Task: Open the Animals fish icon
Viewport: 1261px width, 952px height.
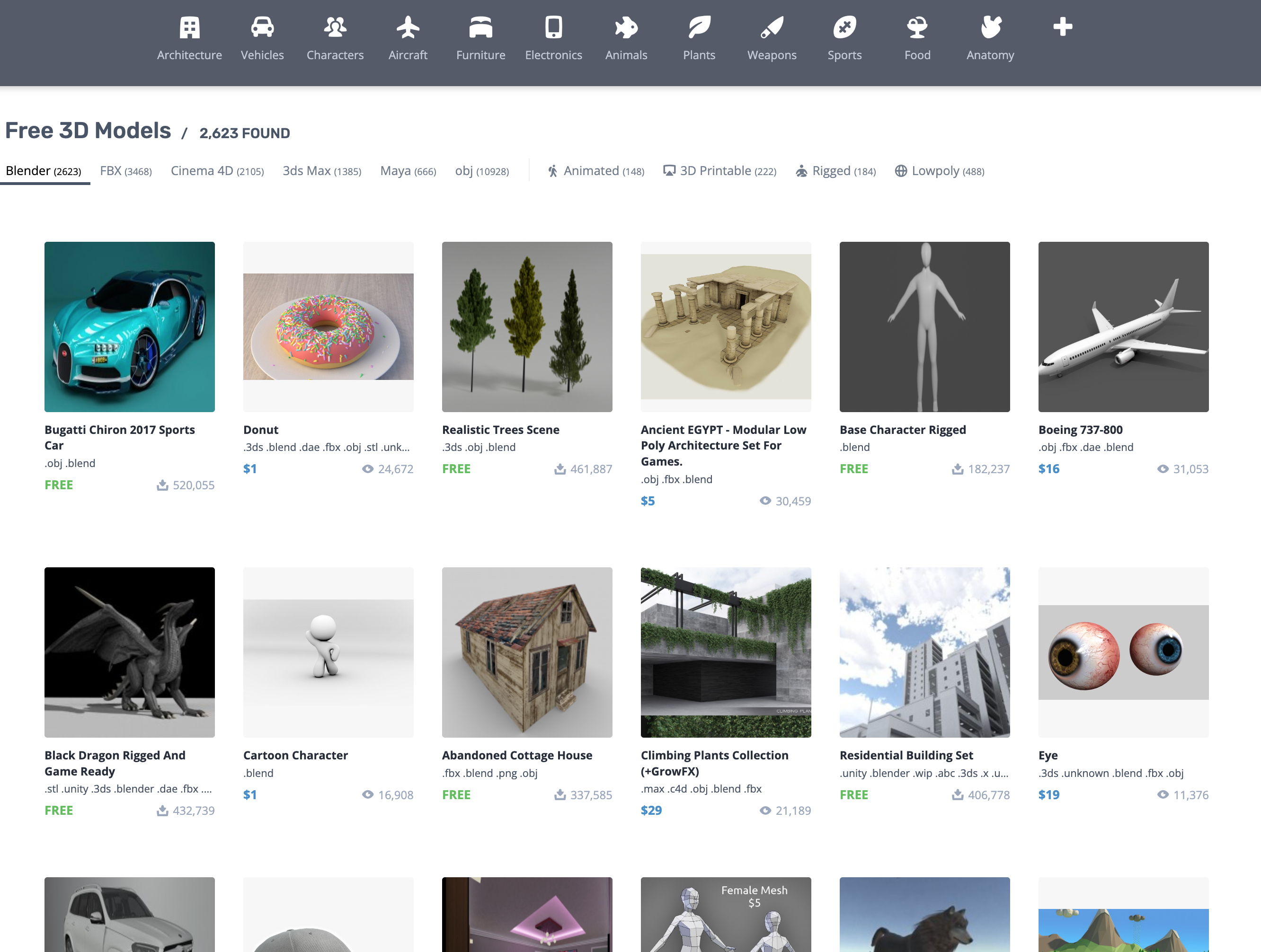Action: (x=626, y=27)
